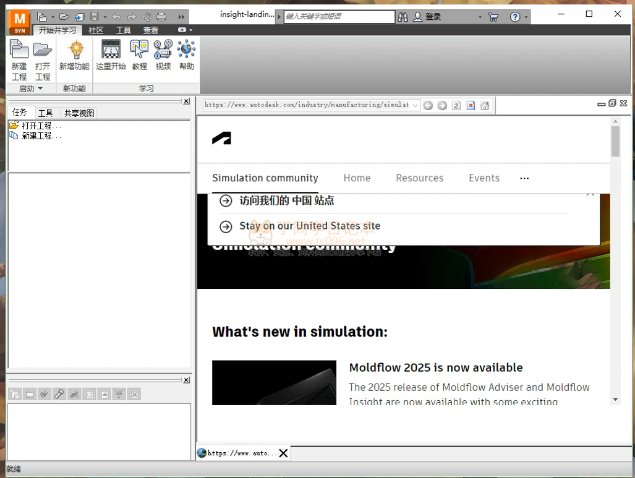The height and width of the screenshot is (478, 635).
Task: Switch to the 社区 ribbon tab
Action: 96,31
